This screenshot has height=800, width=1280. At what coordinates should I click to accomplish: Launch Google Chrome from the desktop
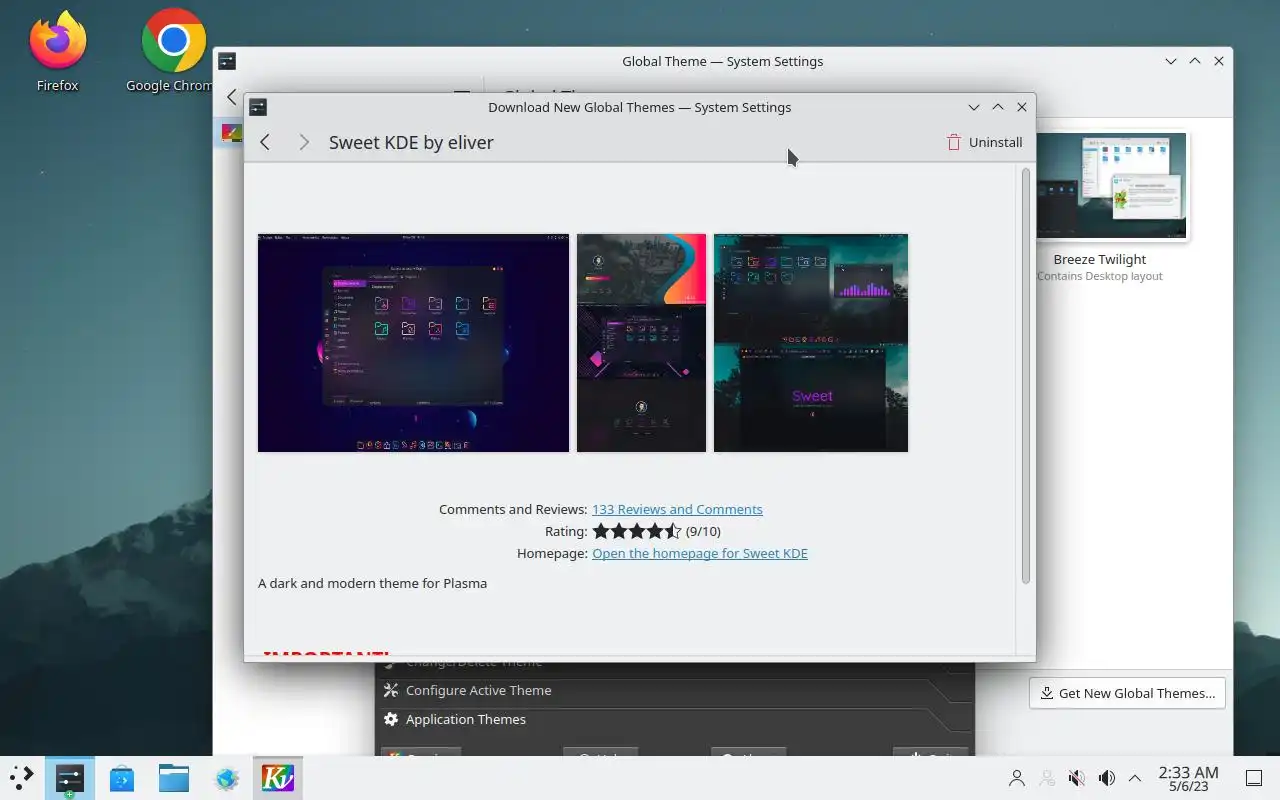pyautogui.click(x=173, y=52)
